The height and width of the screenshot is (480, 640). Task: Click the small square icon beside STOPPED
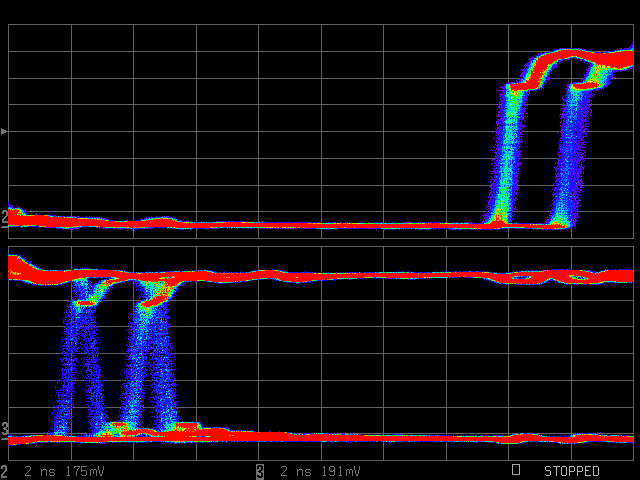coord(516,469)
